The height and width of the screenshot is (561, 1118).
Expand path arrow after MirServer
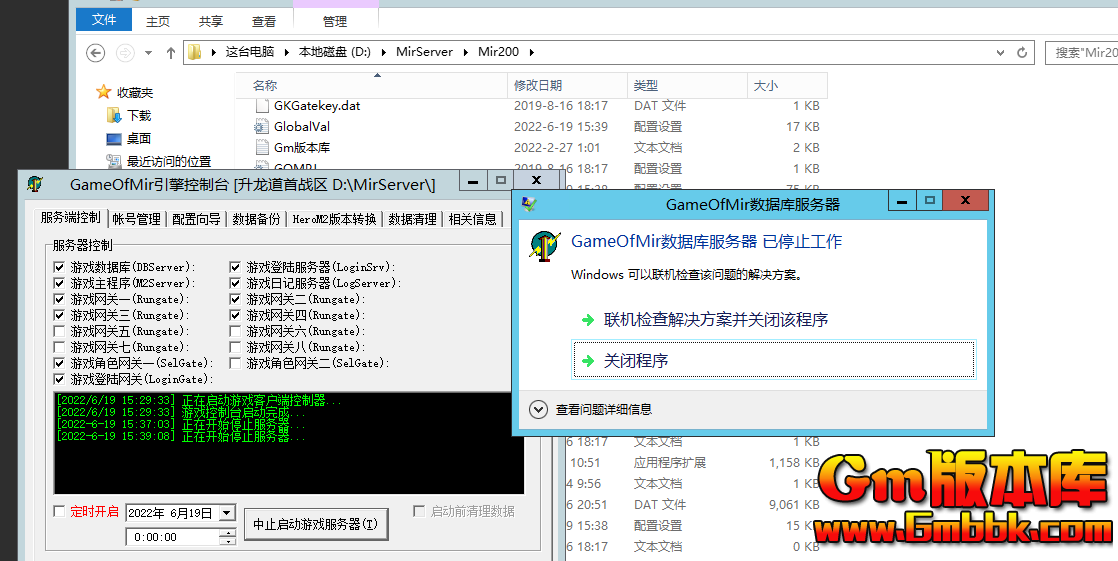[x=464, y=52]
